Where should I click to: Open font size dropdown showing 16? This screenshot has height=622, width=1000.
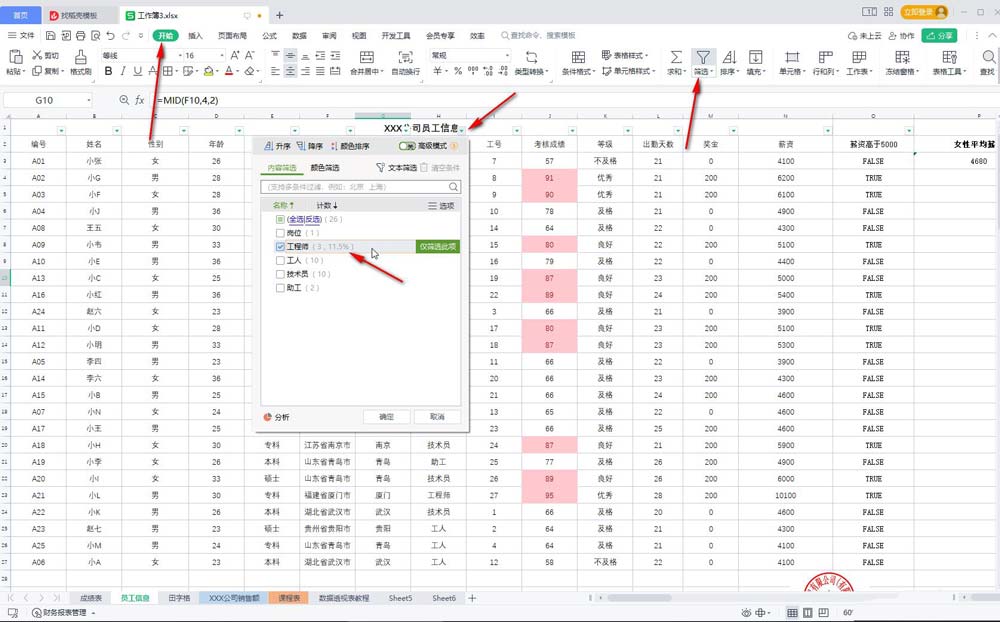coord(221,56)
